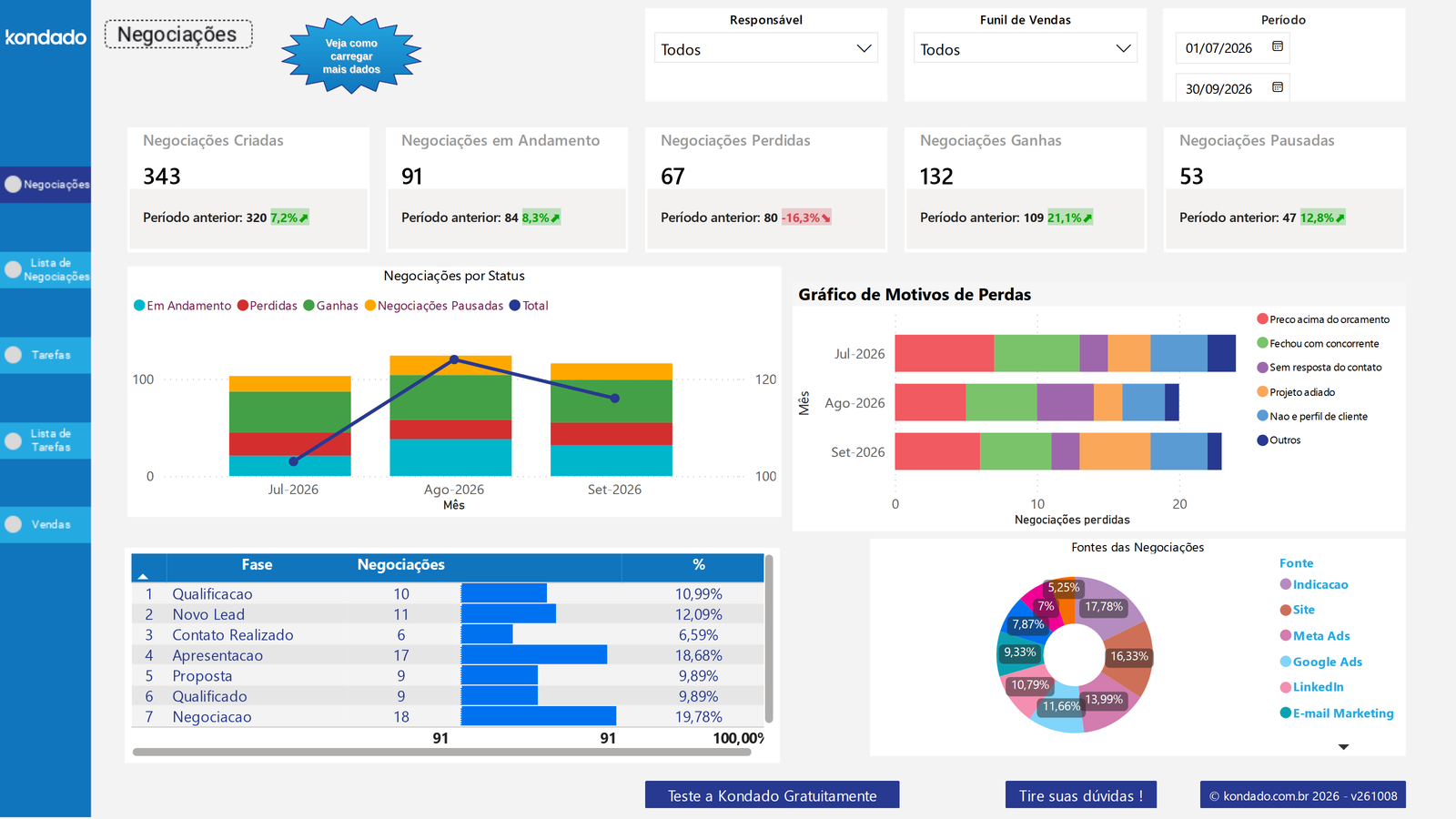Image resolution: width=1456 pixels, height=819 pixels.
Task: Select 'Fechou com concorrente' legend marker
Action: [1262, 343]
